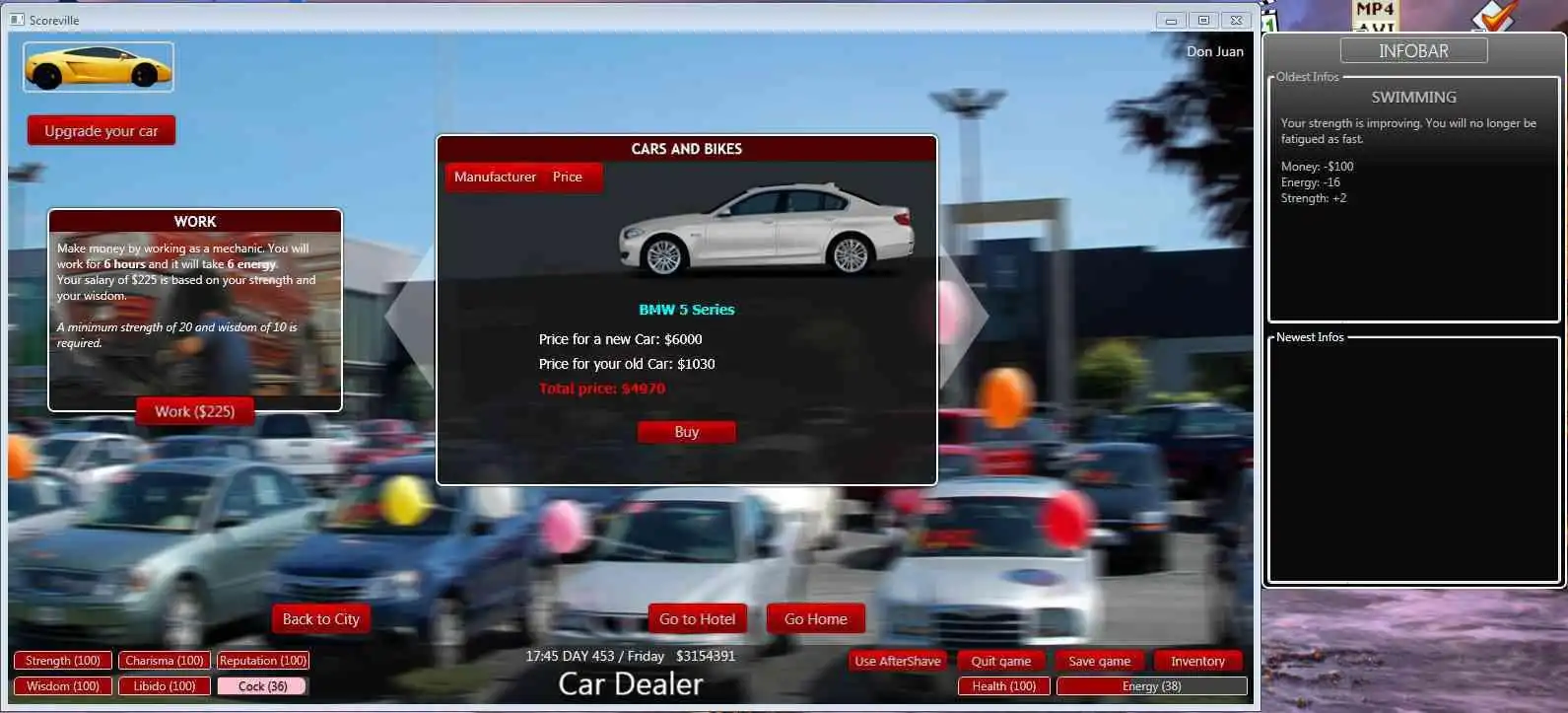Screen dimensions: 1568x713
Task: Click Save game button
Action: pos(1100,661)
